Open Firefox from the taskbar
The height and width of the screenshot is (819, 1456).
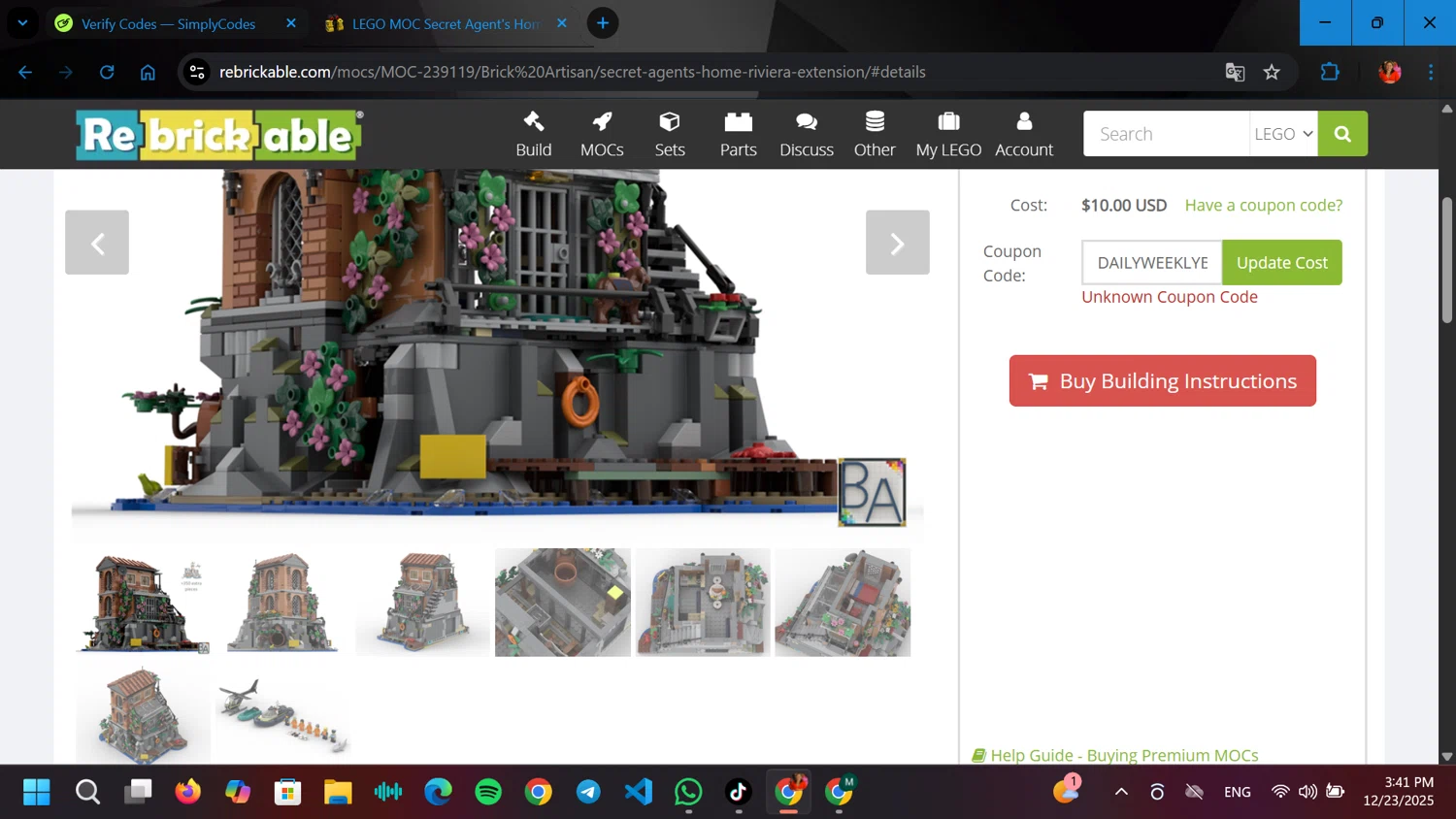[187, 792]
